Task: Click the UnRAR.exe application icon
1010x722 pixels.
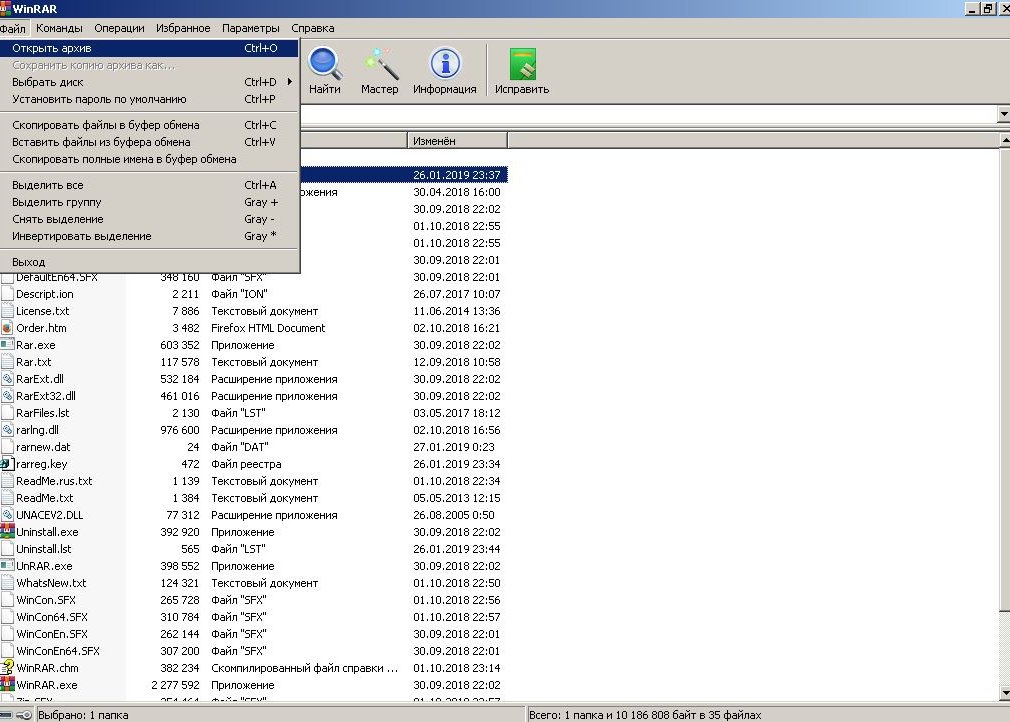Action: (x=7, y=566)
